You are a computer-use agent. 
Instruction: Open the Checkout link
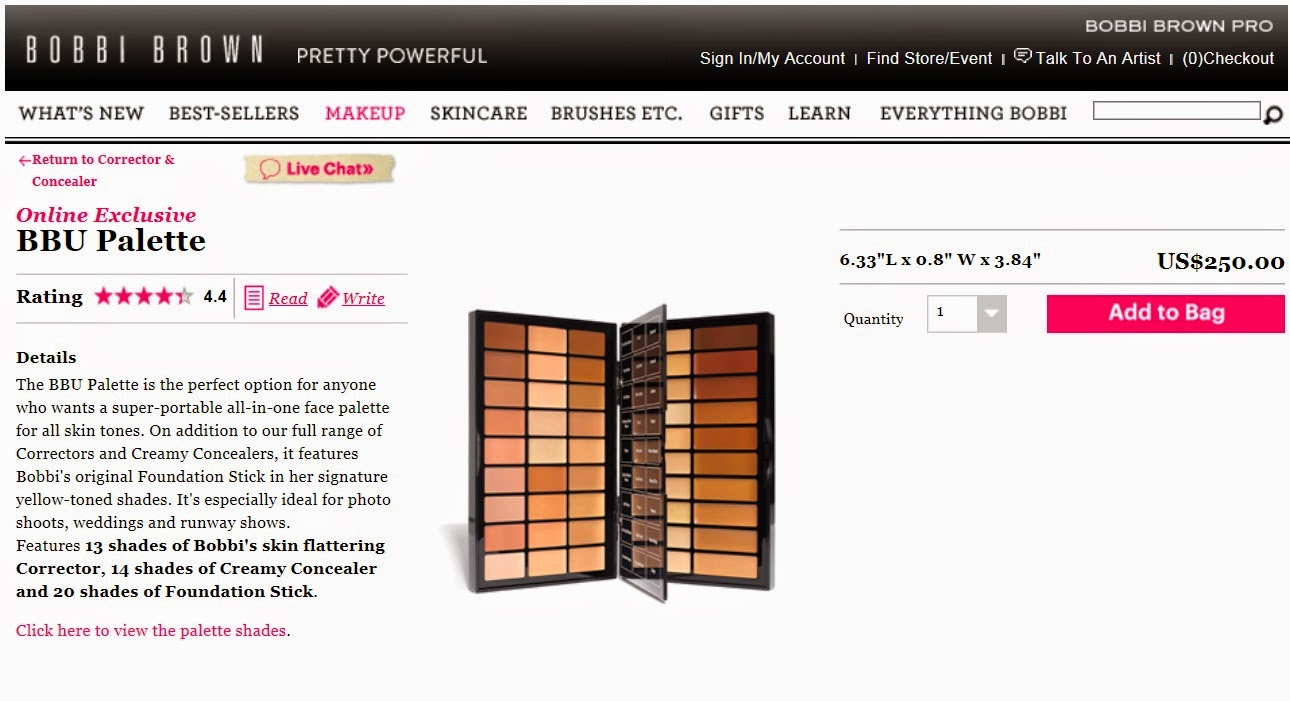point(1228,58)
